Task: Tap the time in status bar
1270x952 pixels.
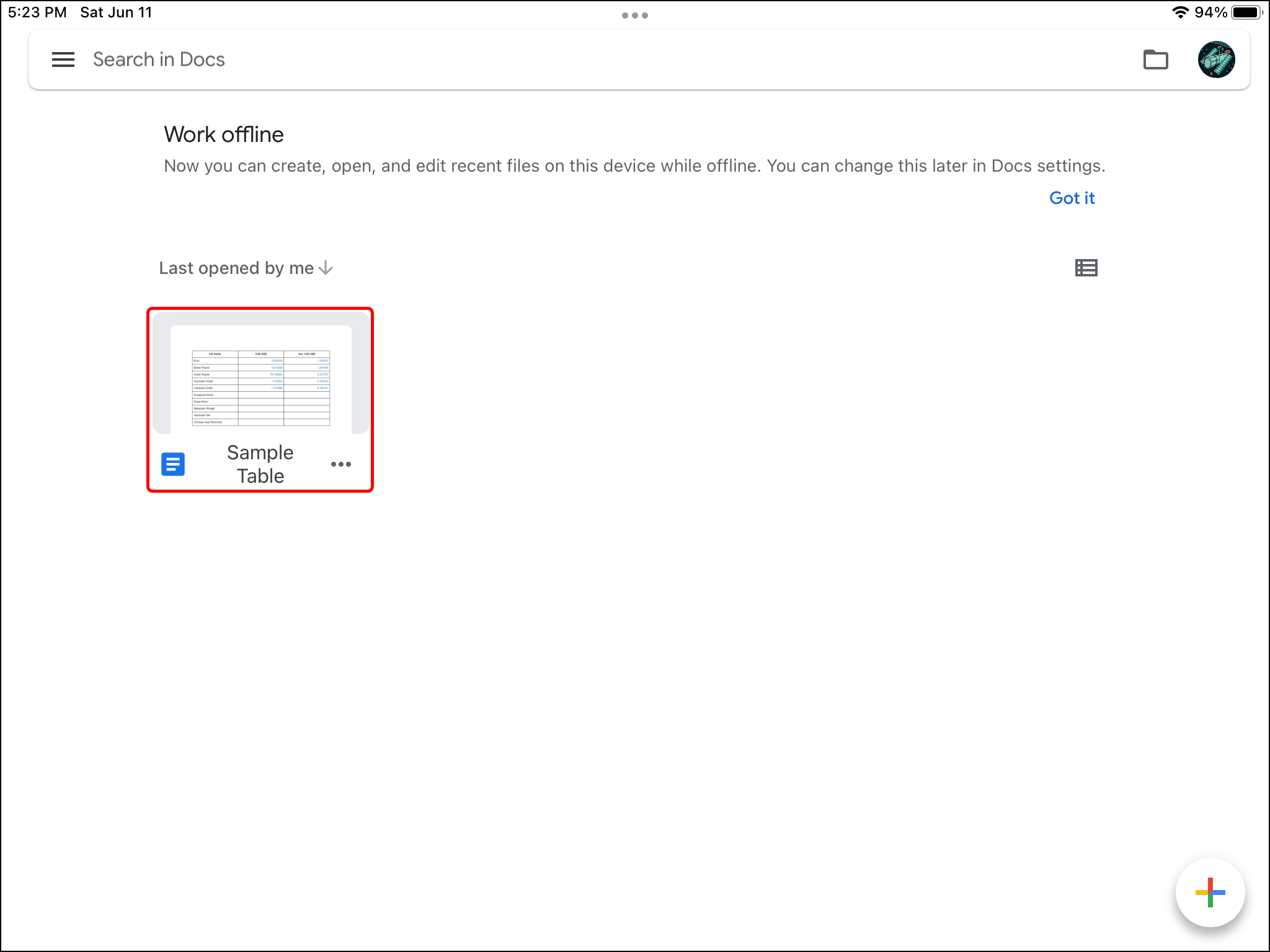Action: click(37, 12)
